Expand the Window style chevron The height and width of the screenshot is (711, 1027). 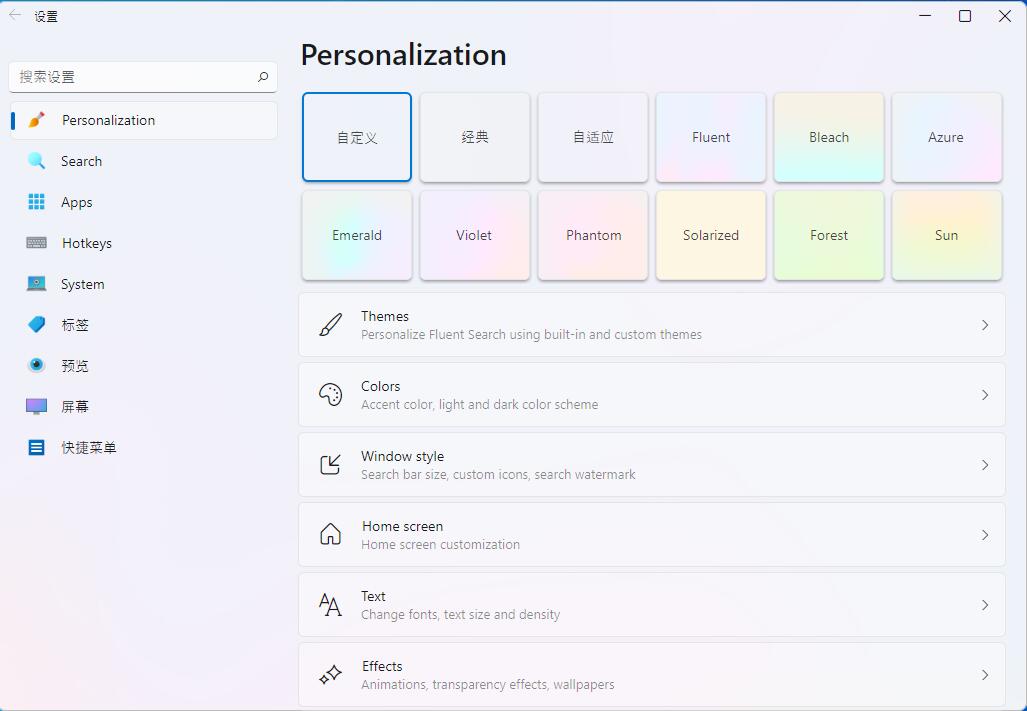coord(984,465)
